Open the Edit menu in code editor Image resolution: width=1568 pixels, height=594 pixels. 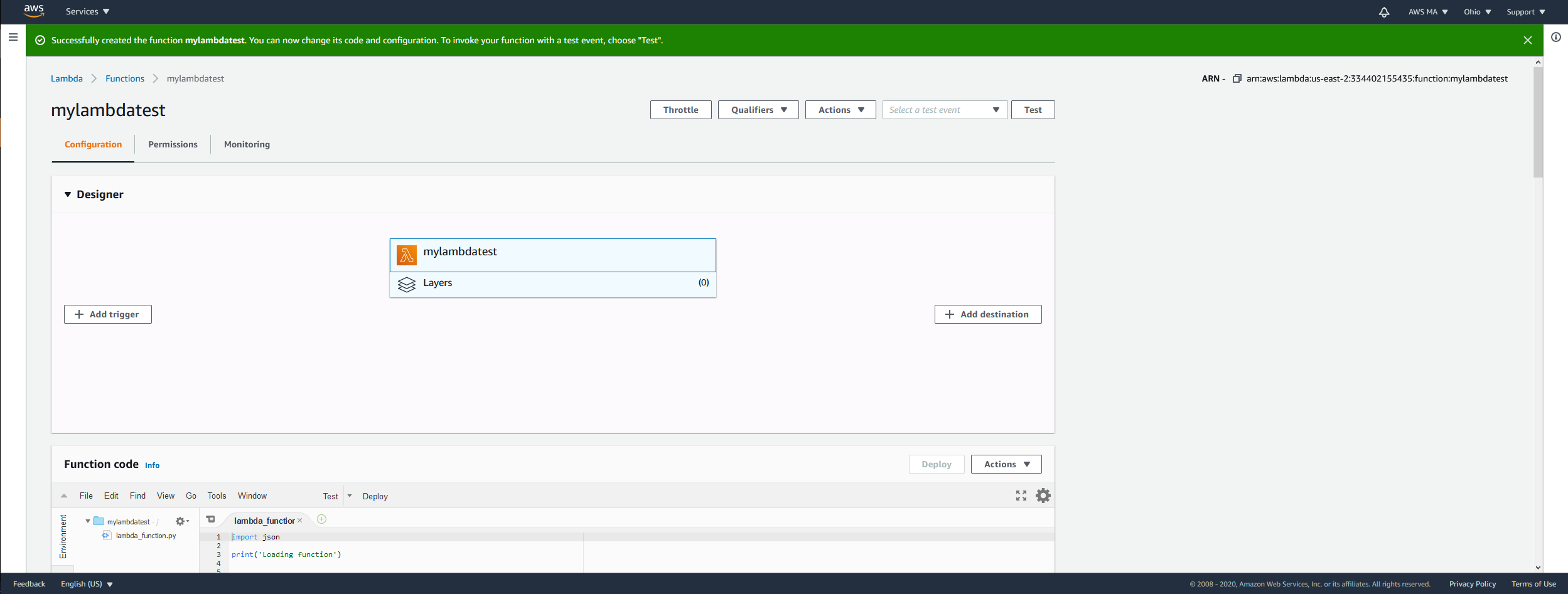click(111, 496)
